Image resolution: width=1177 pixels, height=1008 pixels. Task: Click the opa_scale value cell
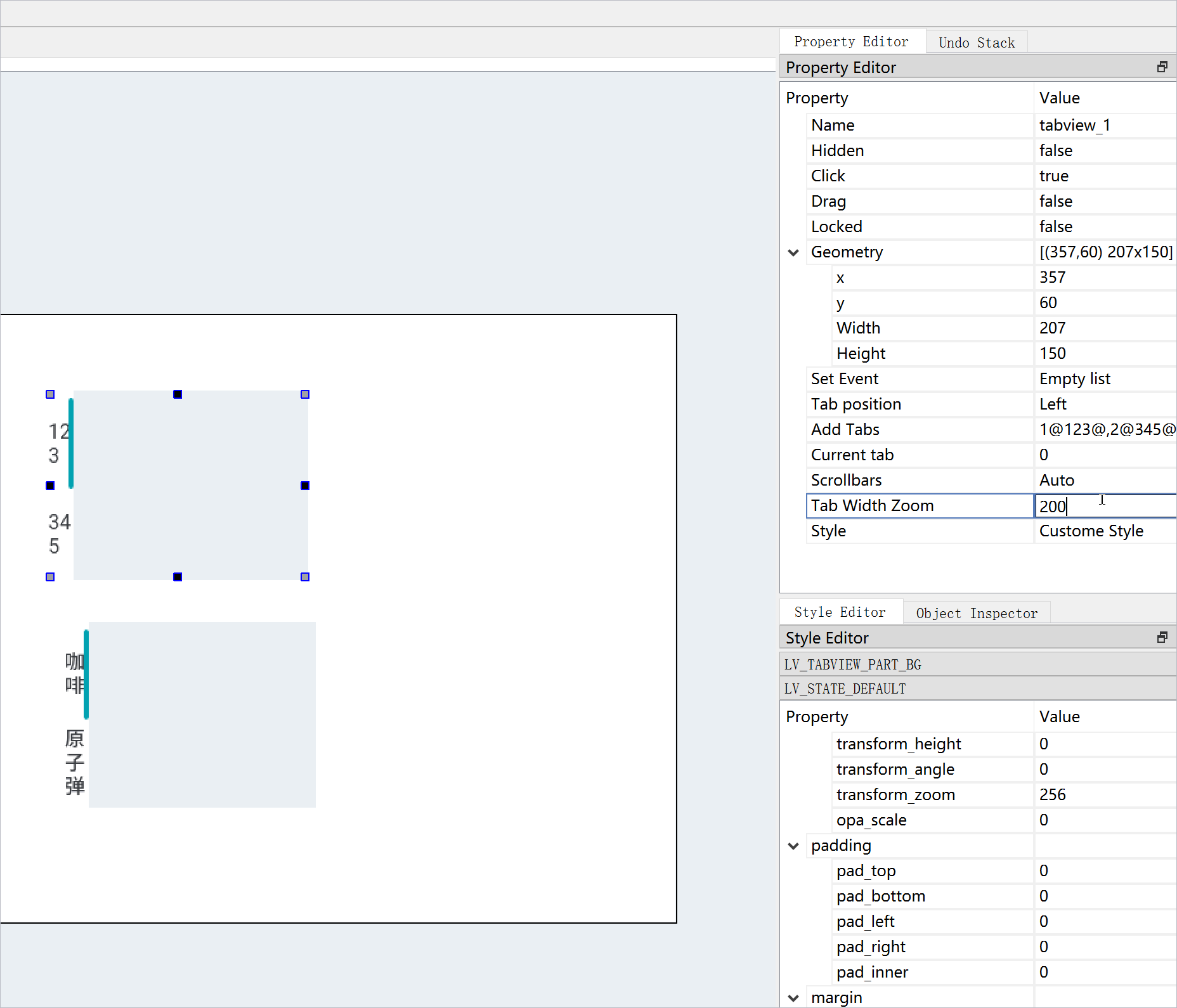pyautogui.click(x=1105, y=820)
